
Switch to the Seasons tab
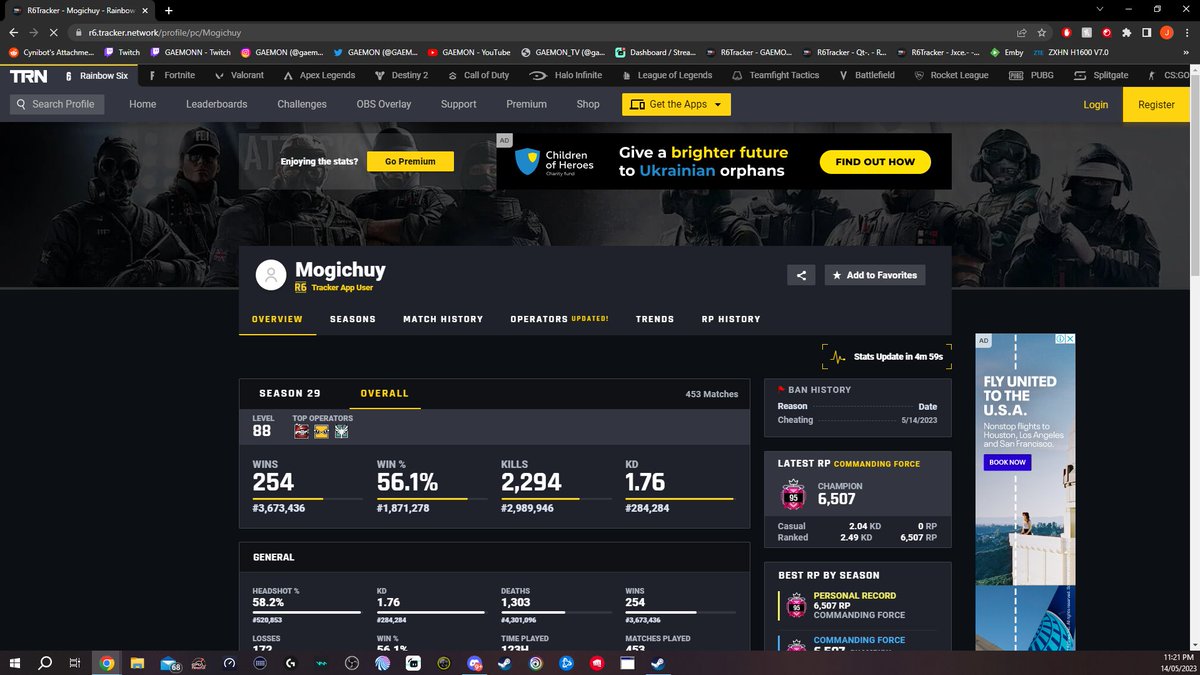(x=353, y=319)
